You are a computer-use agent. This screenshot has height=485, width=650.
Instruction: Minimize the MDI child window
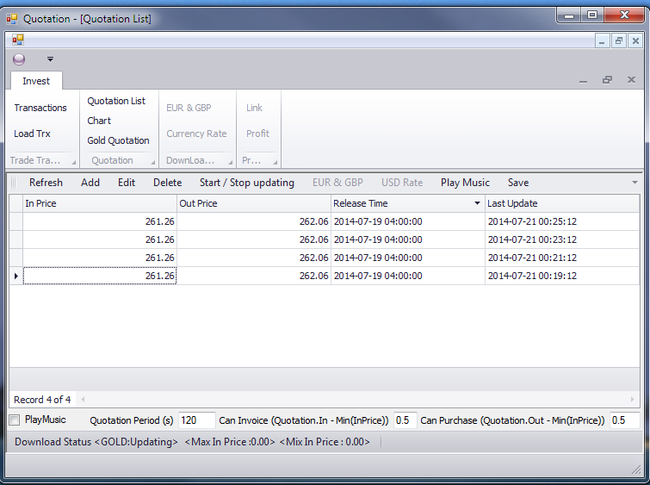tap(602, 41)
